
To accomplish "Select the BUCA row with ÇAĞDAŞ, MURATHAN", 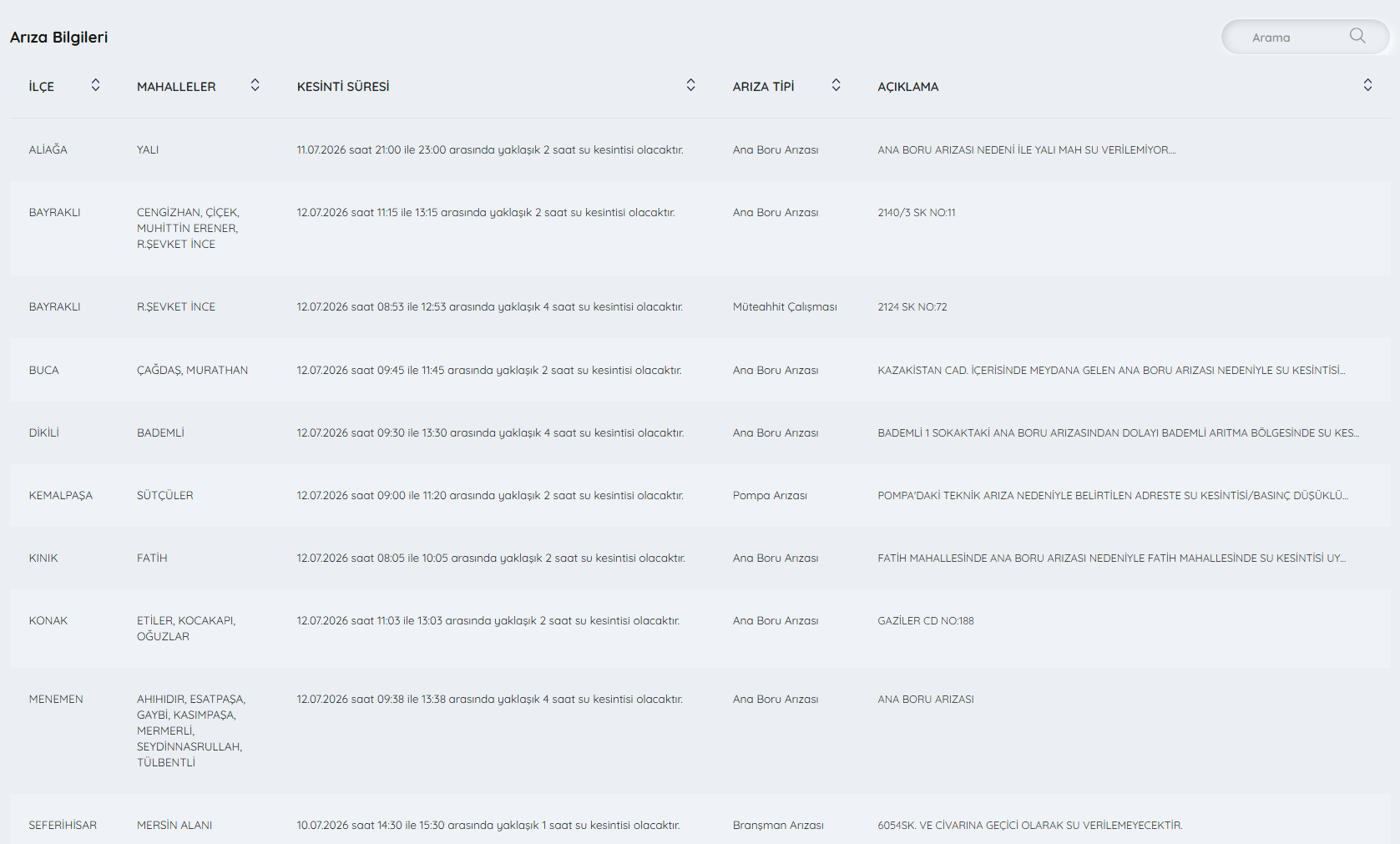I will [700, 371].
